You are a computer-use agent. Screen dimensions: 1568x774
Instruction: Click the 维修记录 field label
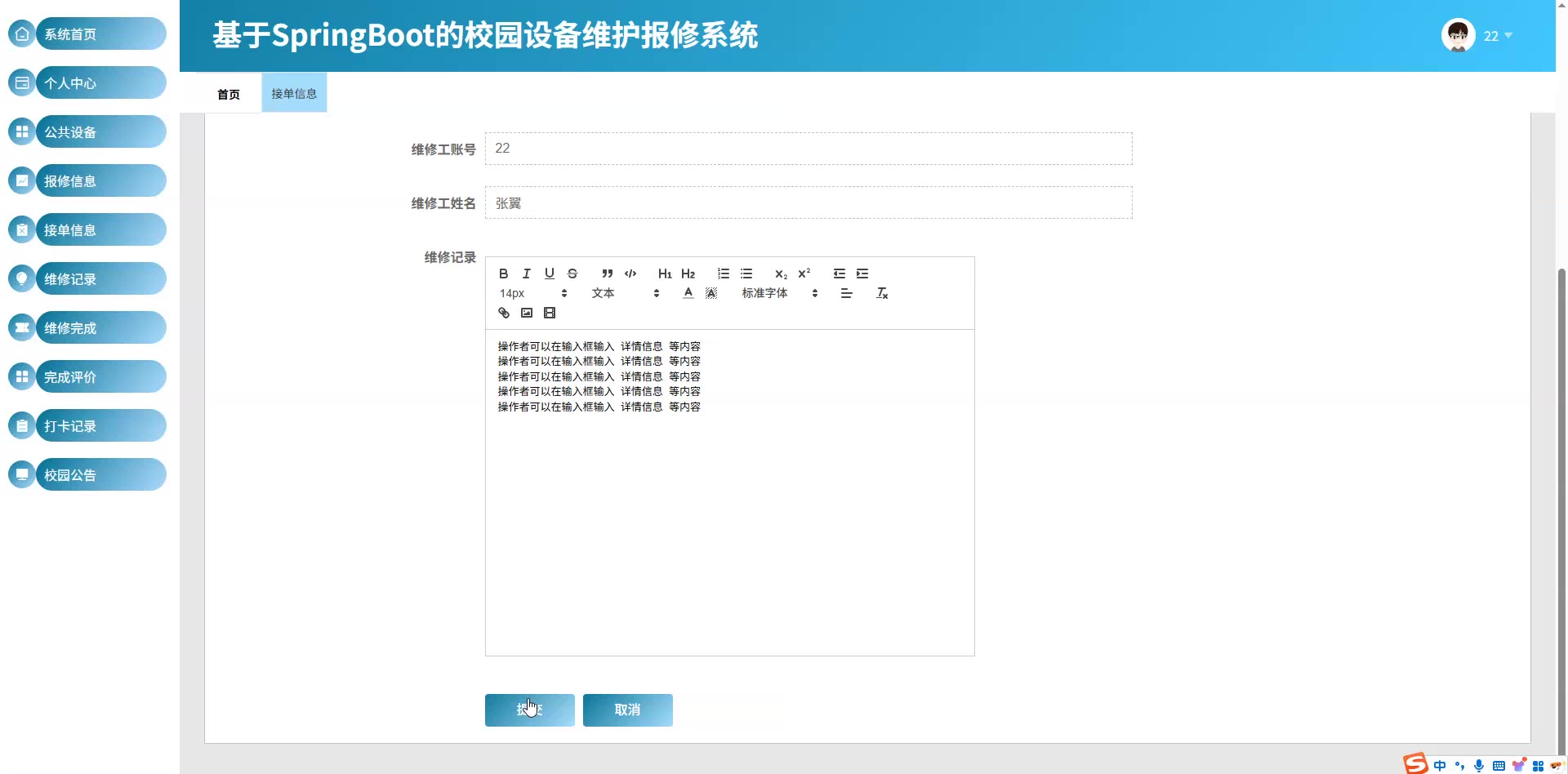click(450, 257)
